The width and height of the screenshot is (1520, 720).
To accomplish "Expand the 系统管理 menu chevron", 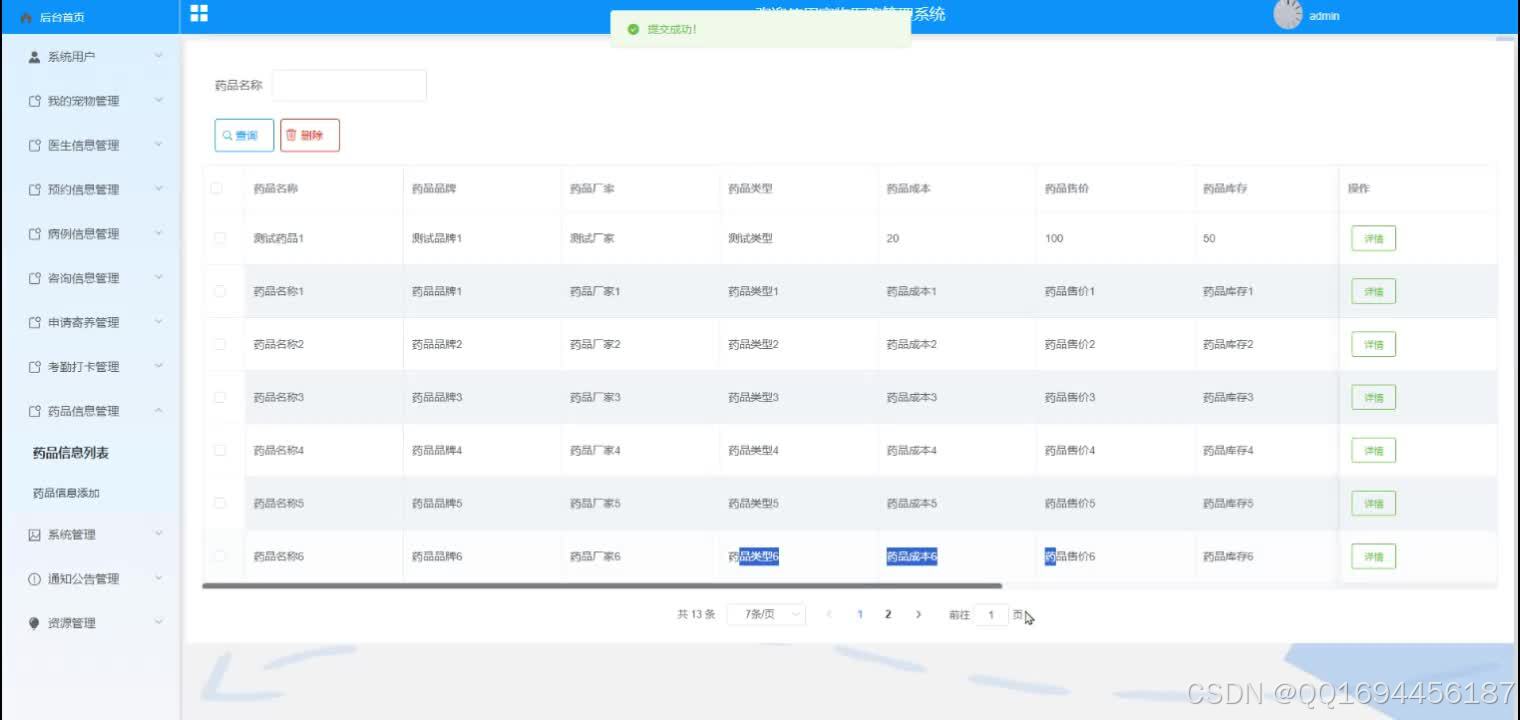I will pos(158,534).
